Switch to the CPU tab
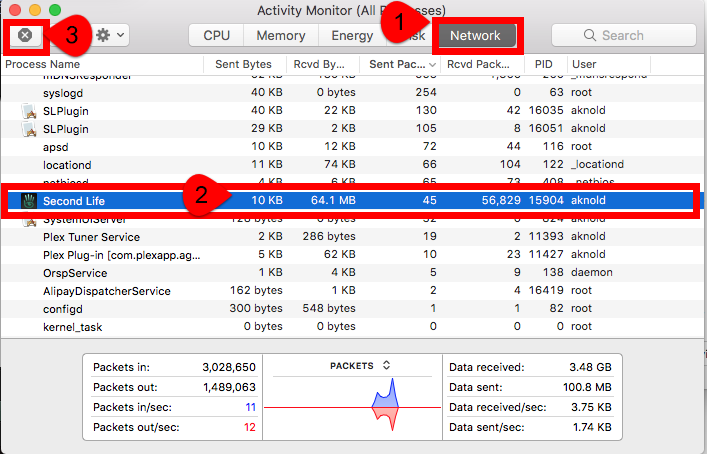This screenshot has height=454, width=707. pos(216,36)
